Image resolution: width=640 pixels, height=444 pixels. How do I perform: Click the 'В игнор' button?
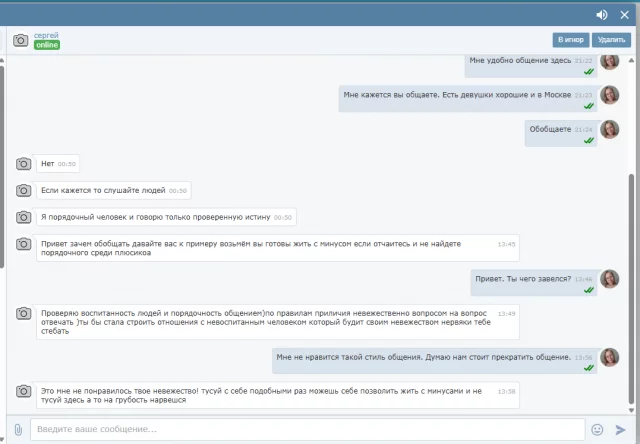pos(571,40)
